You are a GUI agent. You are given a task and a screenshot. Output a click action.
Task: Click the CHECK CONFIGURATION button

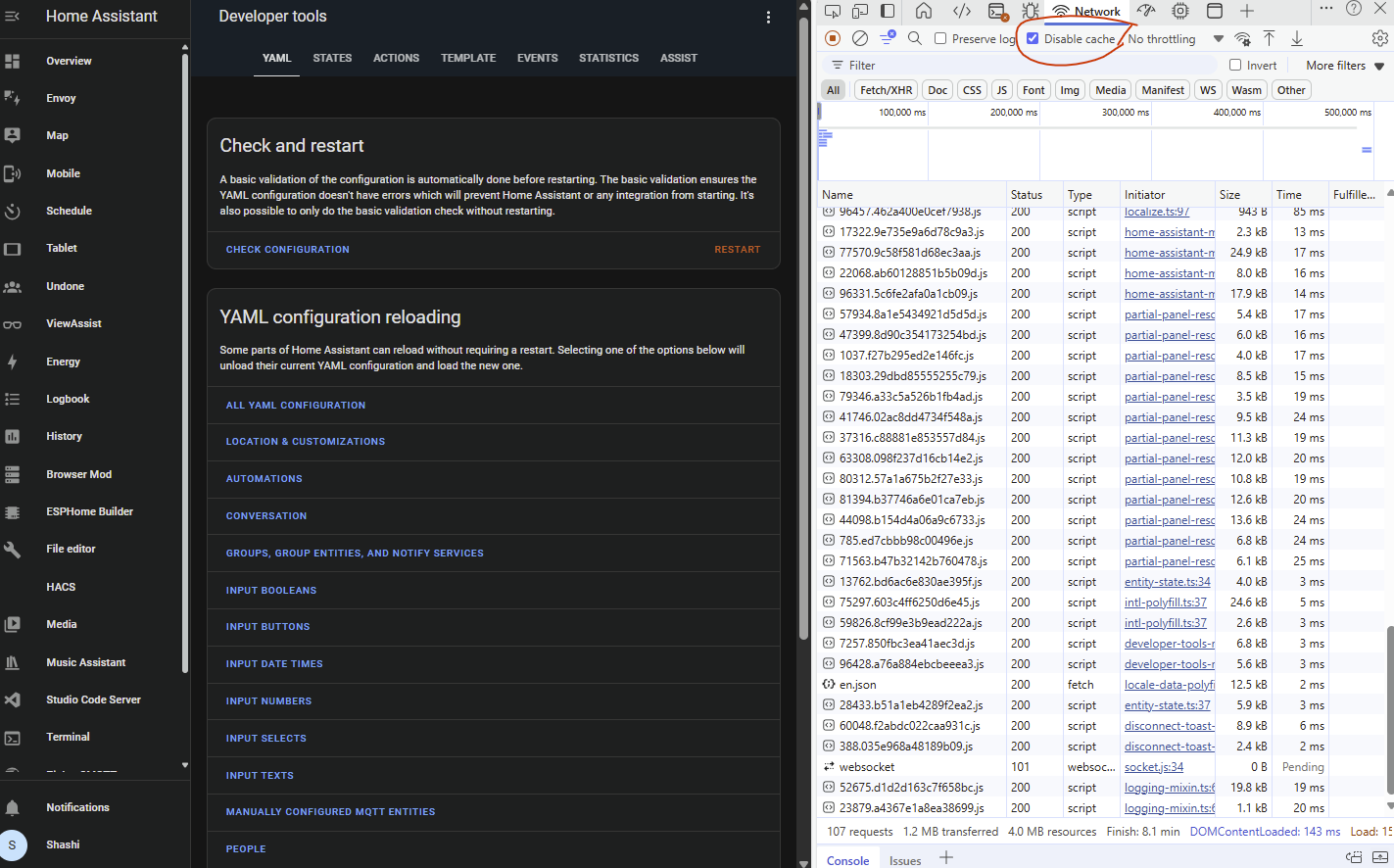[x=287, y=250]
